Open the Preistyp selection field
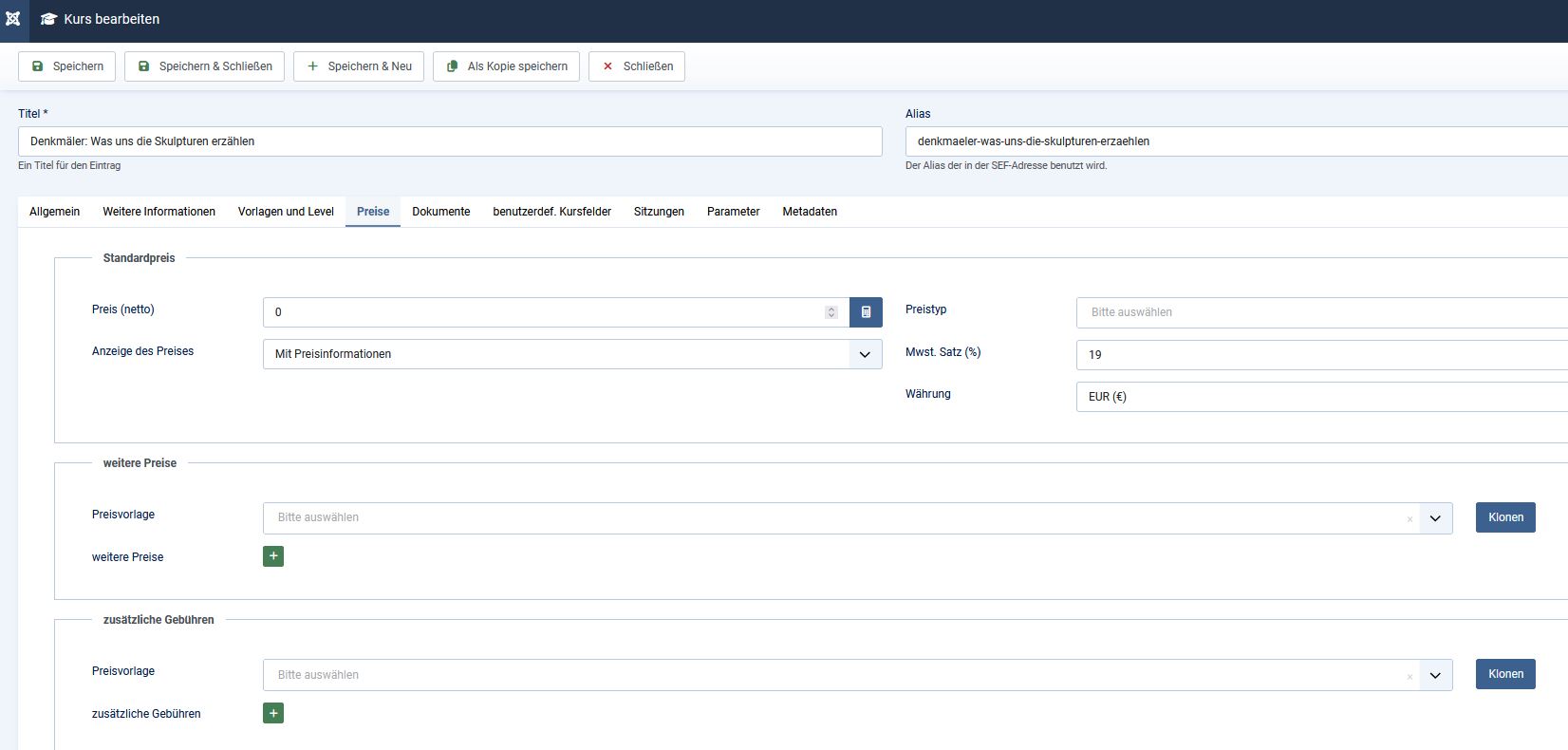This screenshot has height=750, width=1568. pyautogui.click(x=1319, y=312)
